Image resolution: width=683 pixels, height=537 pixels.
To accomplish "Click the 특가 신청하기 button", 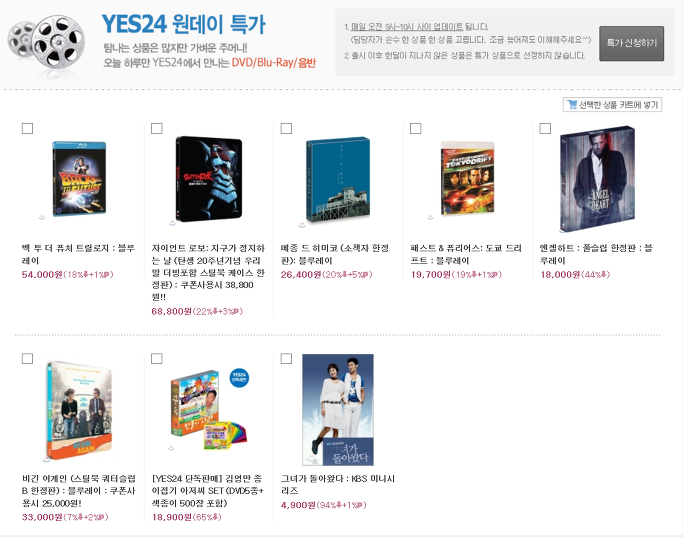I will [632, 43].
